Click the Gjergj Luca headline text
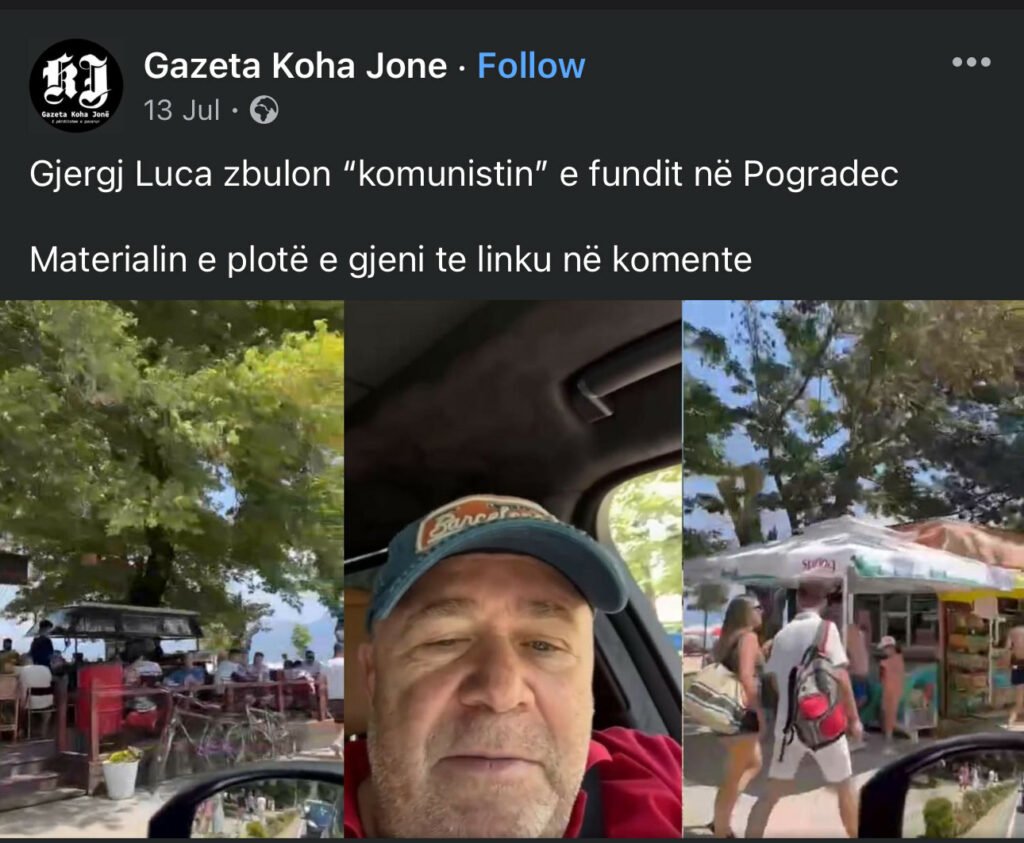 [464, 174]
